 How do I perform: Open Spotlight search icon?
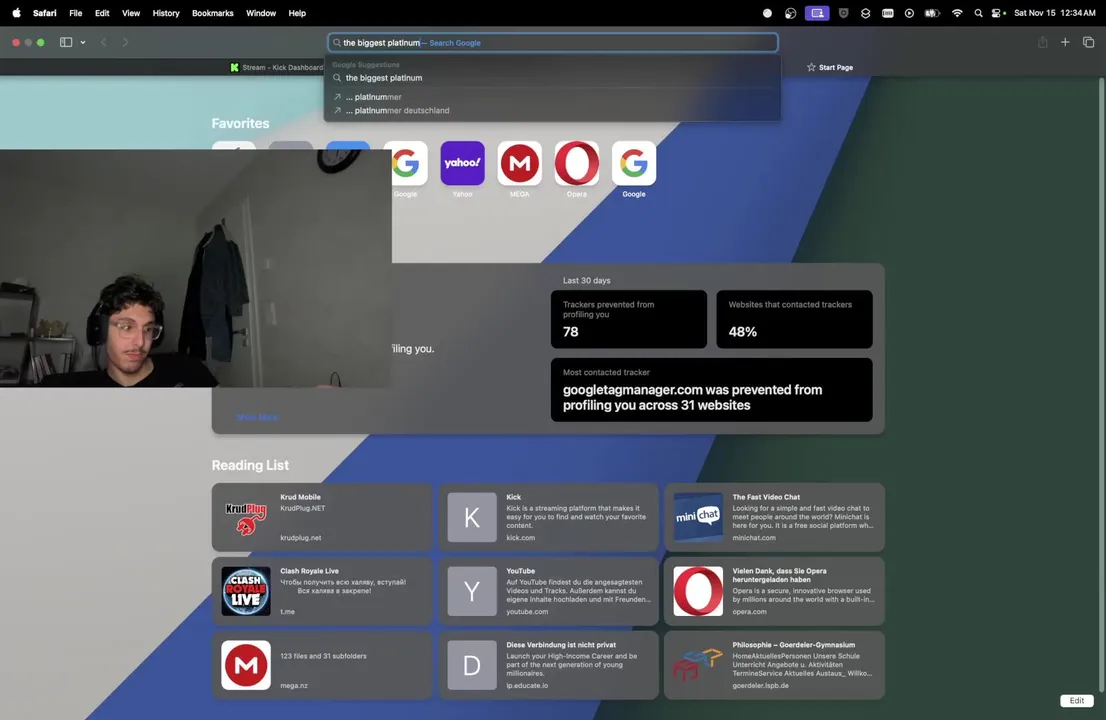pyautogui.click(x=978, y=13)
